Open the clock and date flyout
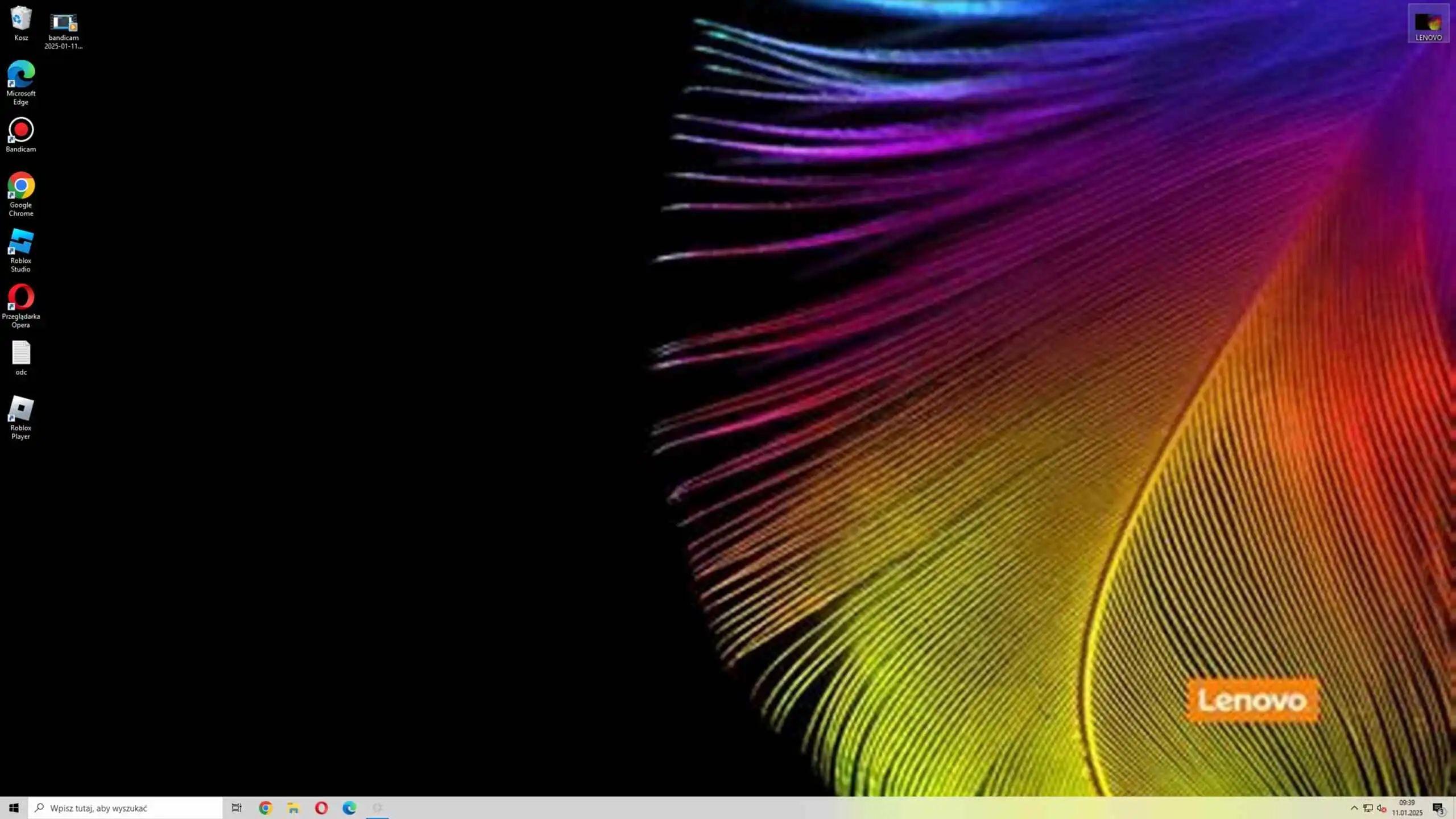 1407,808
